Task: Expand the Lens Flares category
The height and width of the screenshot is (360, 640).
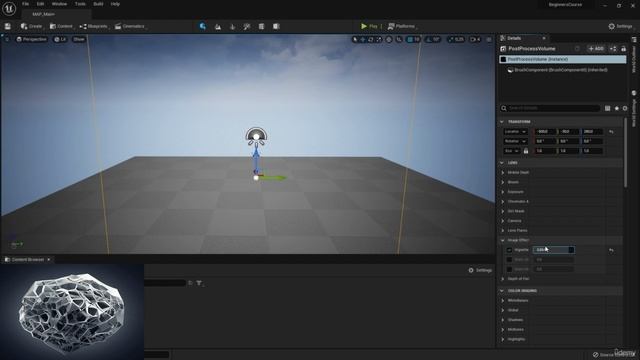Action: click(x=503, y=231)
